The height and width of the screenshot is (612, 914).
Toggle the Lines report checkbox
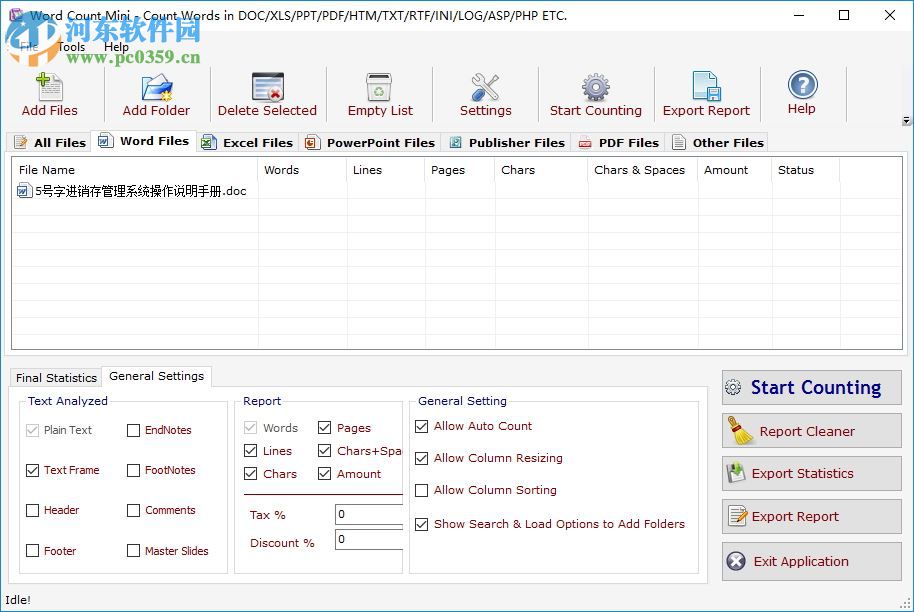tap(251, 451)
